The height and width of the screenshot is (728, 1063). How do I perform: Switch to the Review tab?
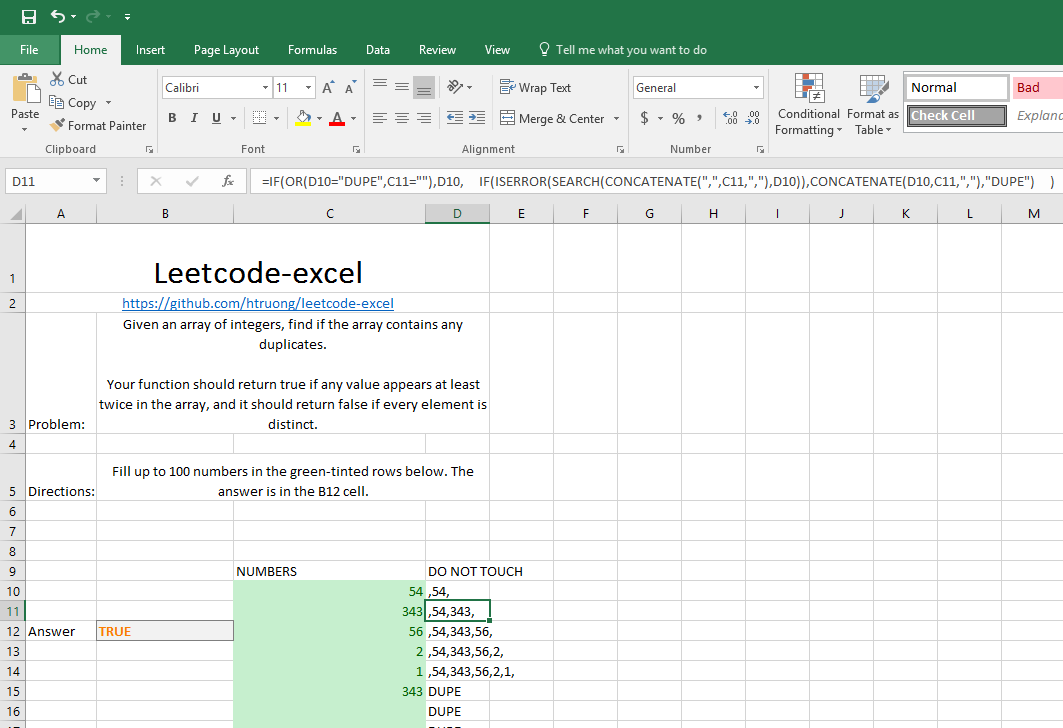(437, 49)
